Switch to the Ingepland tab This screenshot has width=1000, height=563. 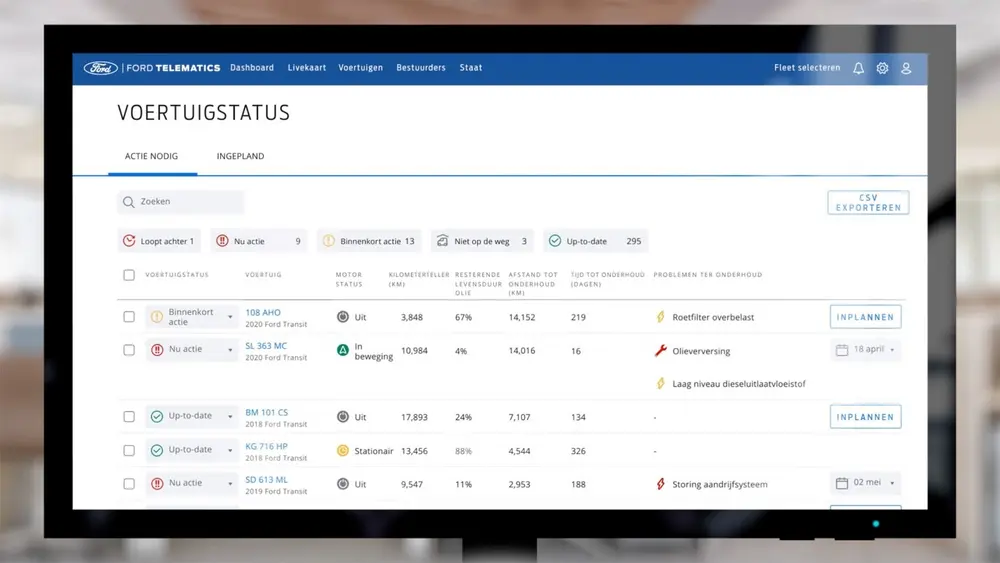tap(240, 157)
